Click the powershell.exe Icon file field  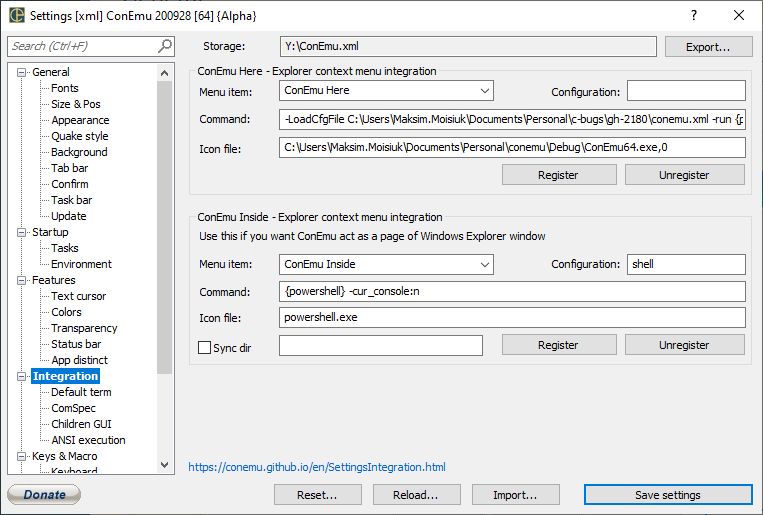(x=512, y=317)
